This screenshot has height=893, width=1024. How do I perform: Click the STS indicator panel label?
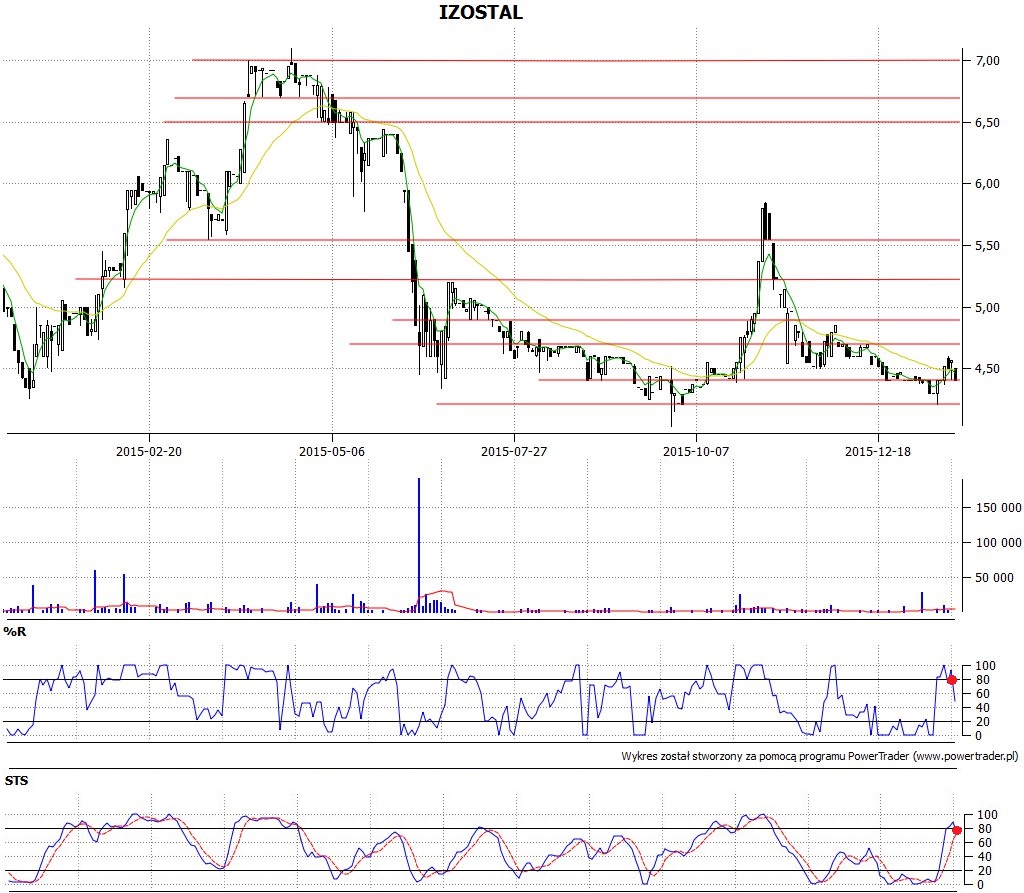(16, 781)
